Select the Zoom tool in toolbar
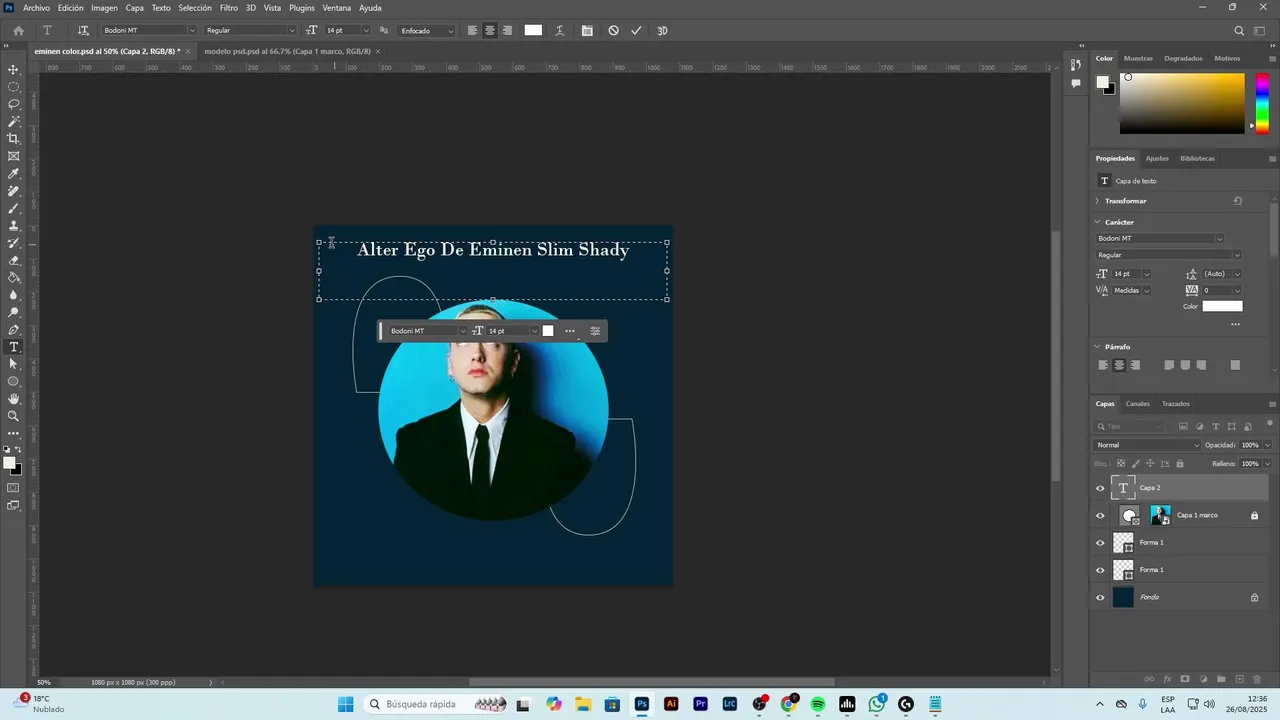This screenshot has height=720, width=1280. pos(14,416)
